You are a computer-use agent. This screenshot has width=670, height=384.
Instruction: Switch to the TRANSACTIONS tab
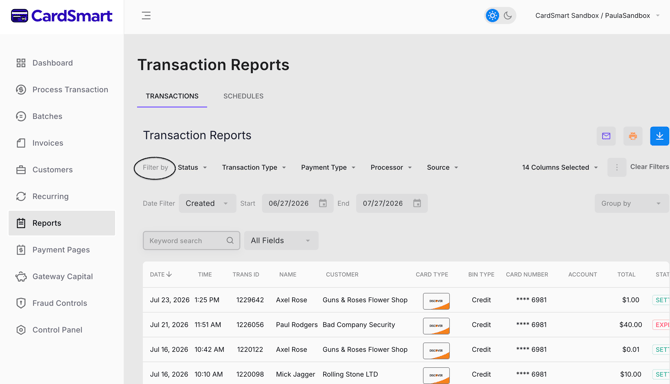pyautogui.click(x=172, y=96)
